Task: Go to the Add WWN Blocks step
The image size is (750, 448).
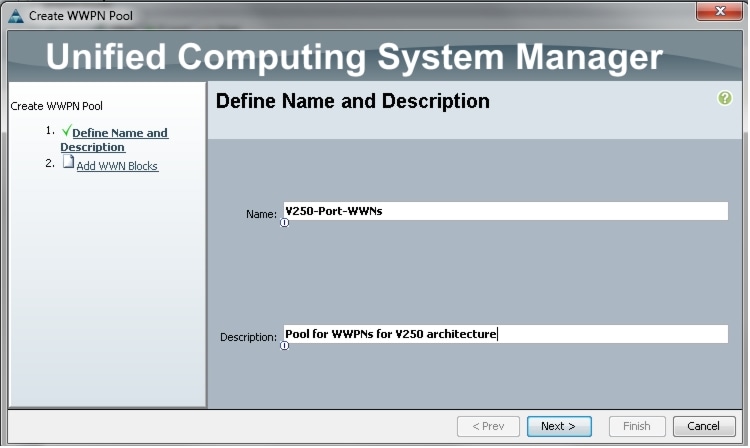Action: 117,166
